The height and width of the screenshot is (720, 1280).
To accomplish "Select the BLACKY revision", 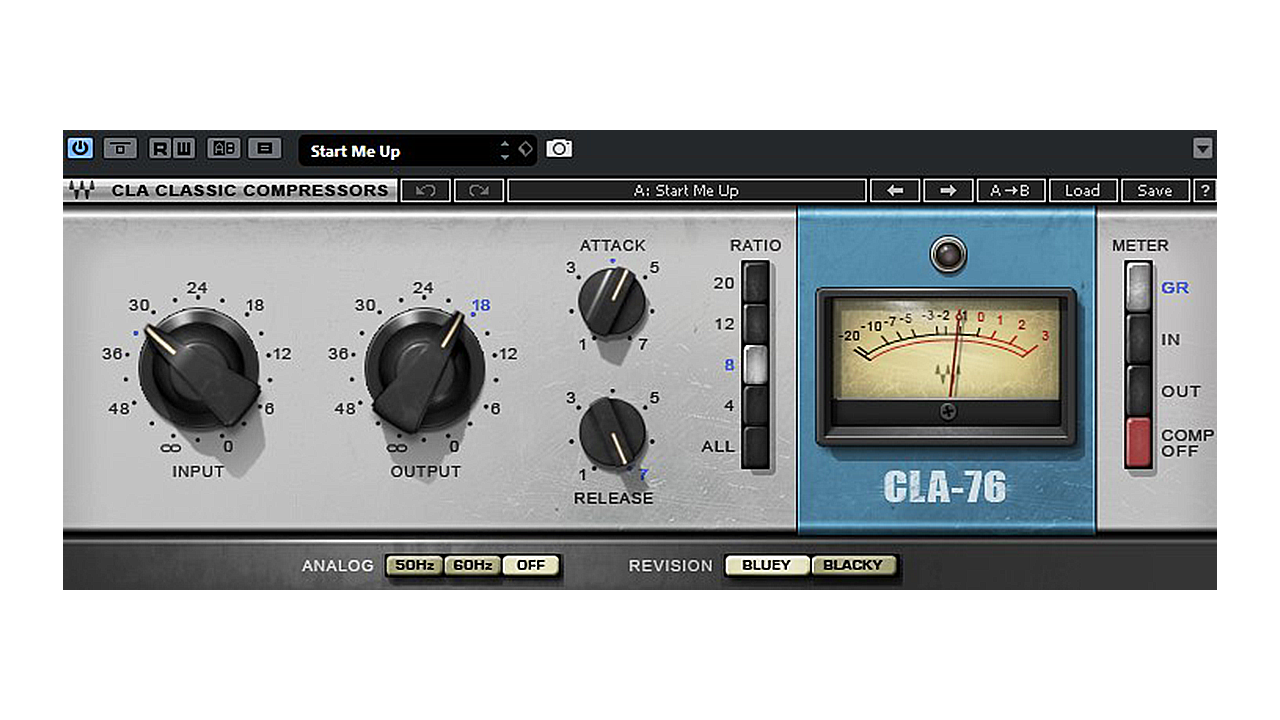I will click(x=853, y=566).
